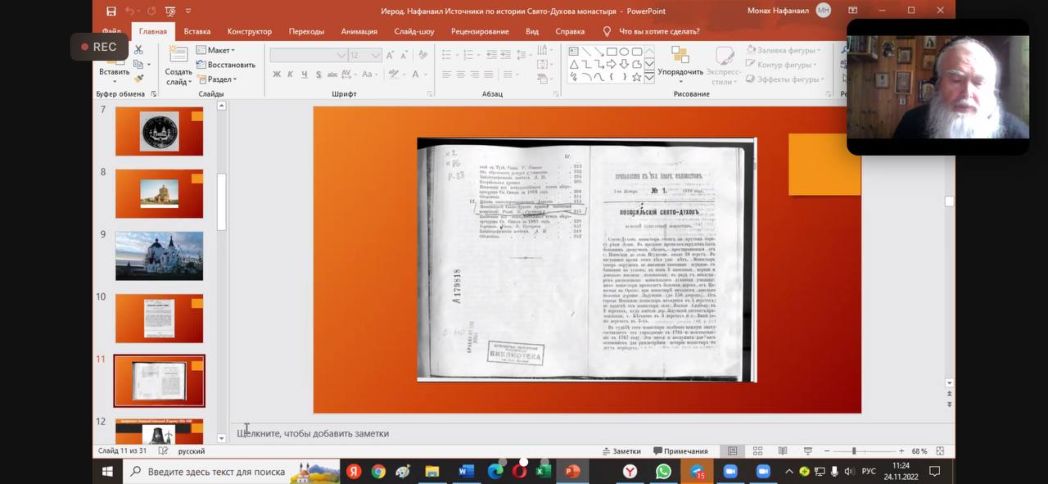Switch to the Animation (Анимация) tab
Screen dimensions: 1048x484
359,31
